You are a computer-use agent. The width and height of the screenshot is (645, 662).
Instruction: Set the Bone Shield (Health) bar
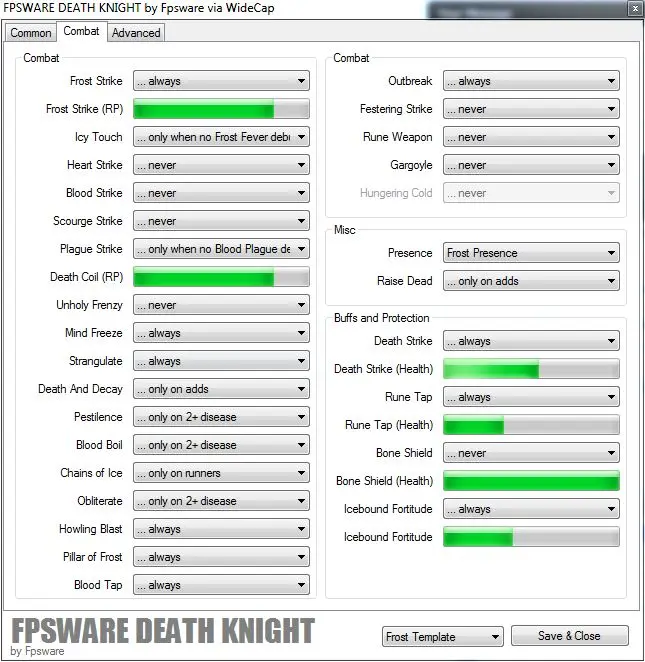(531, 481)
